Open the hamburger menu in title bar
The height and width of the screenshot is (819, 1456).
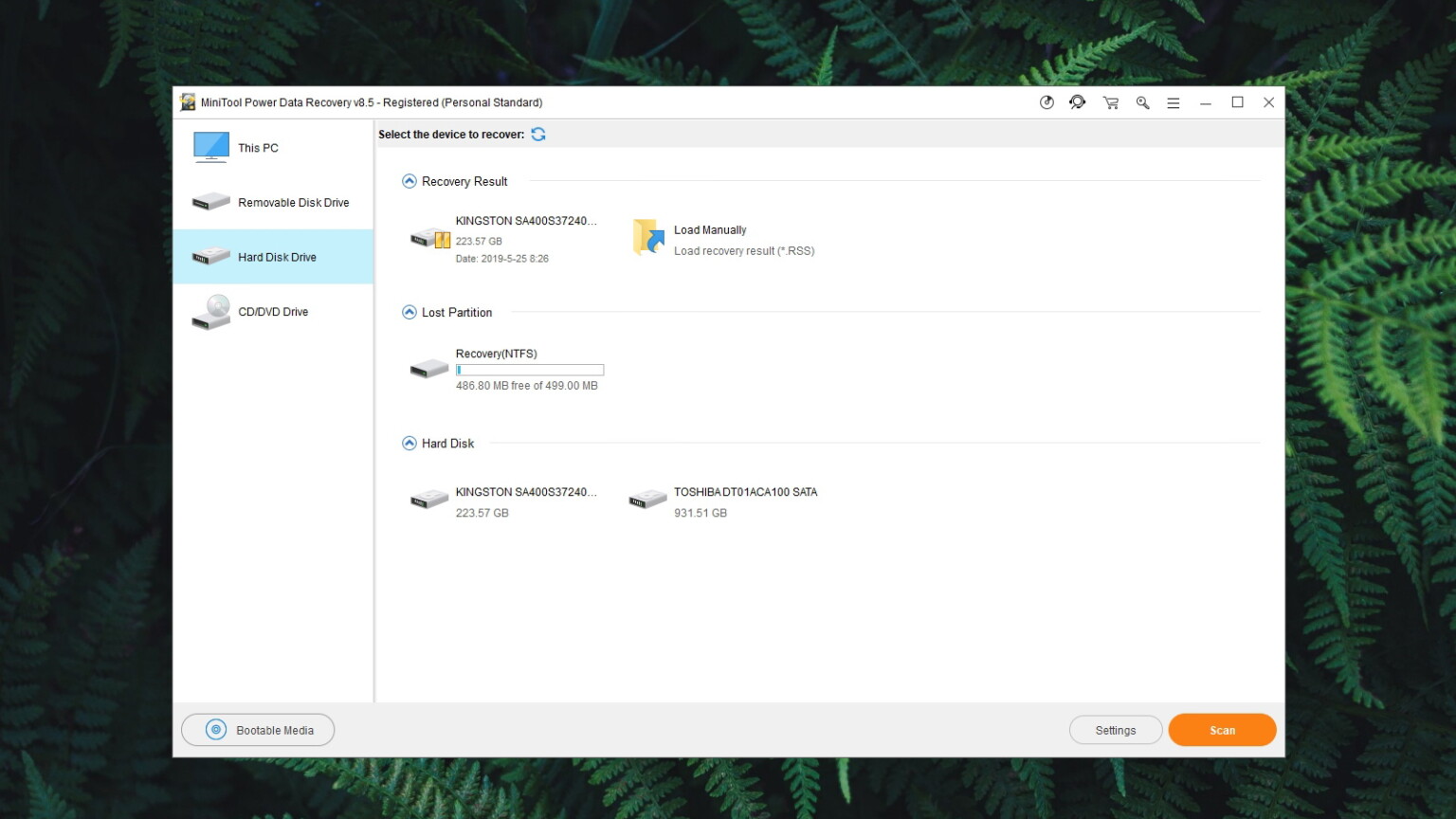coord(1174,102)
